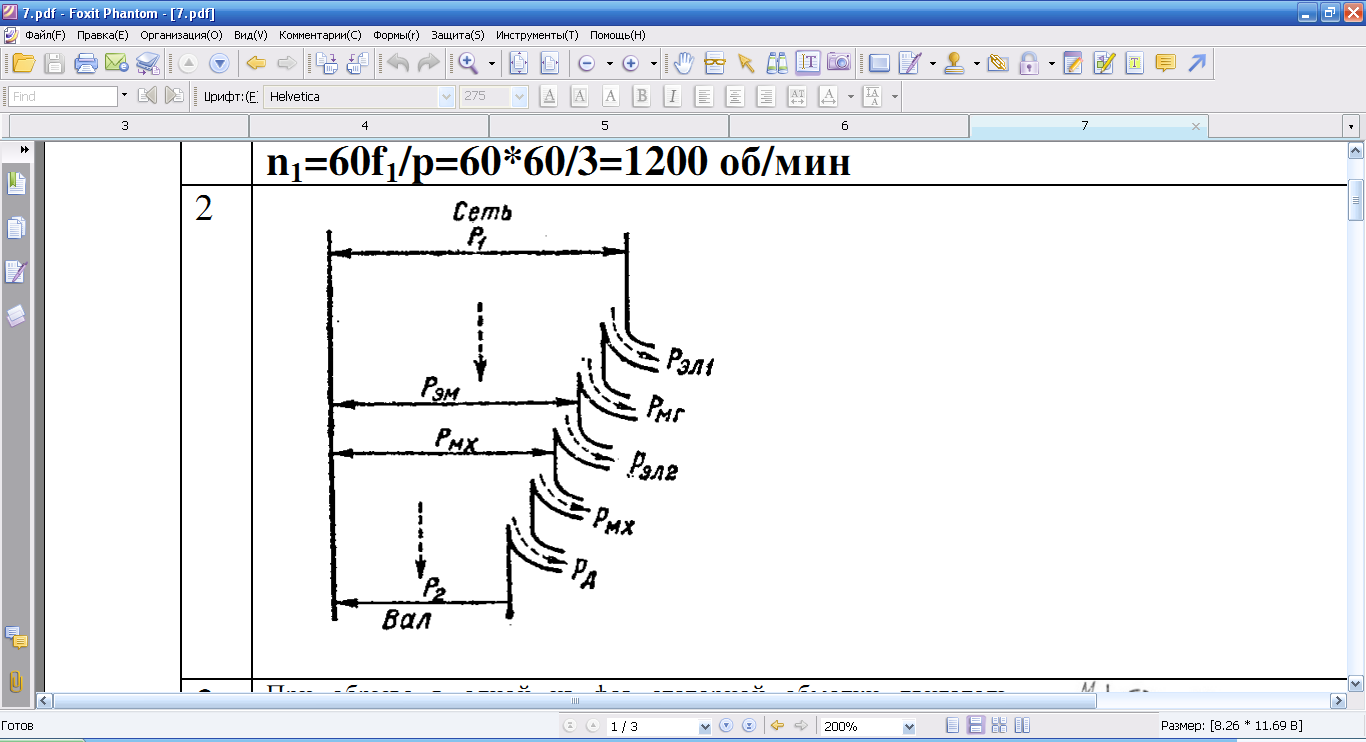Click the Find text input field
The image size is (1366, 742).
pyautogui.click(x=63, y=96)
